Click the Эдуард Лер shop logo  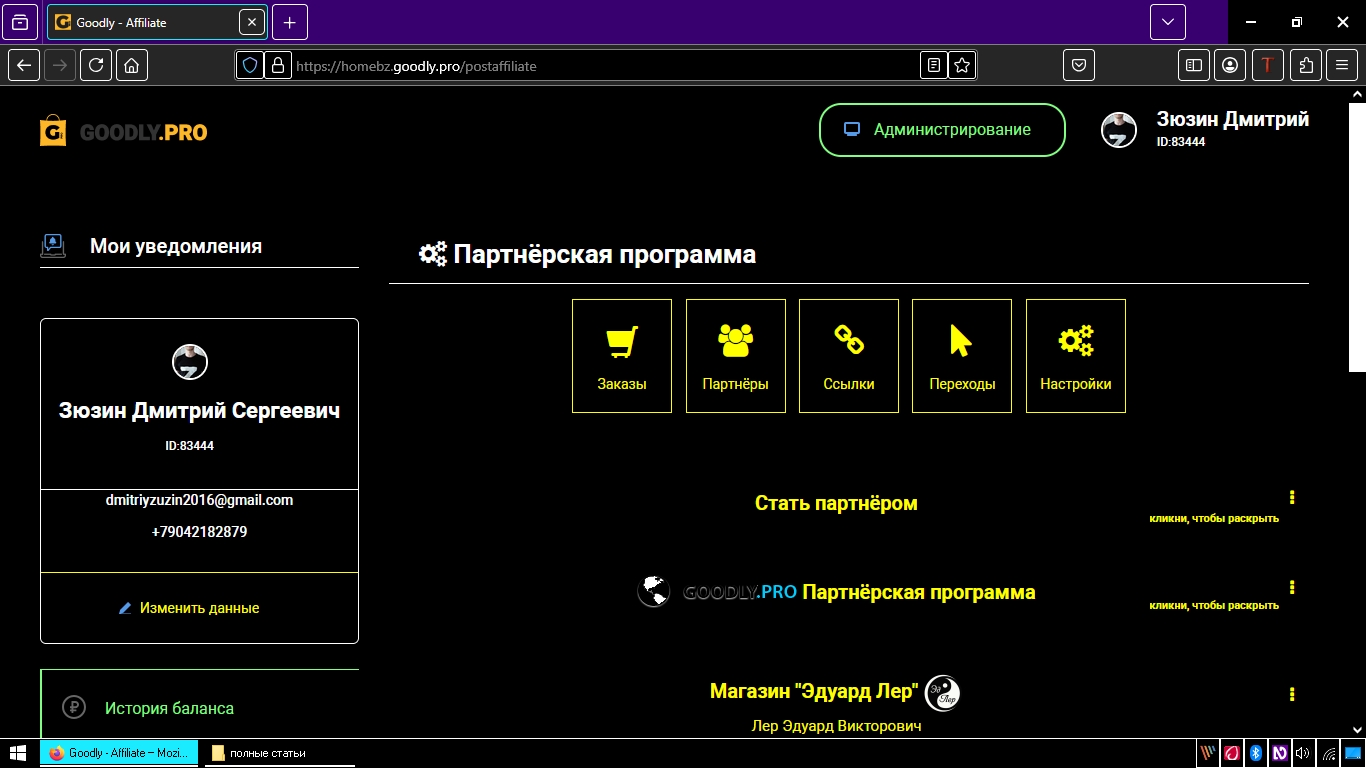tap(942, 693)
